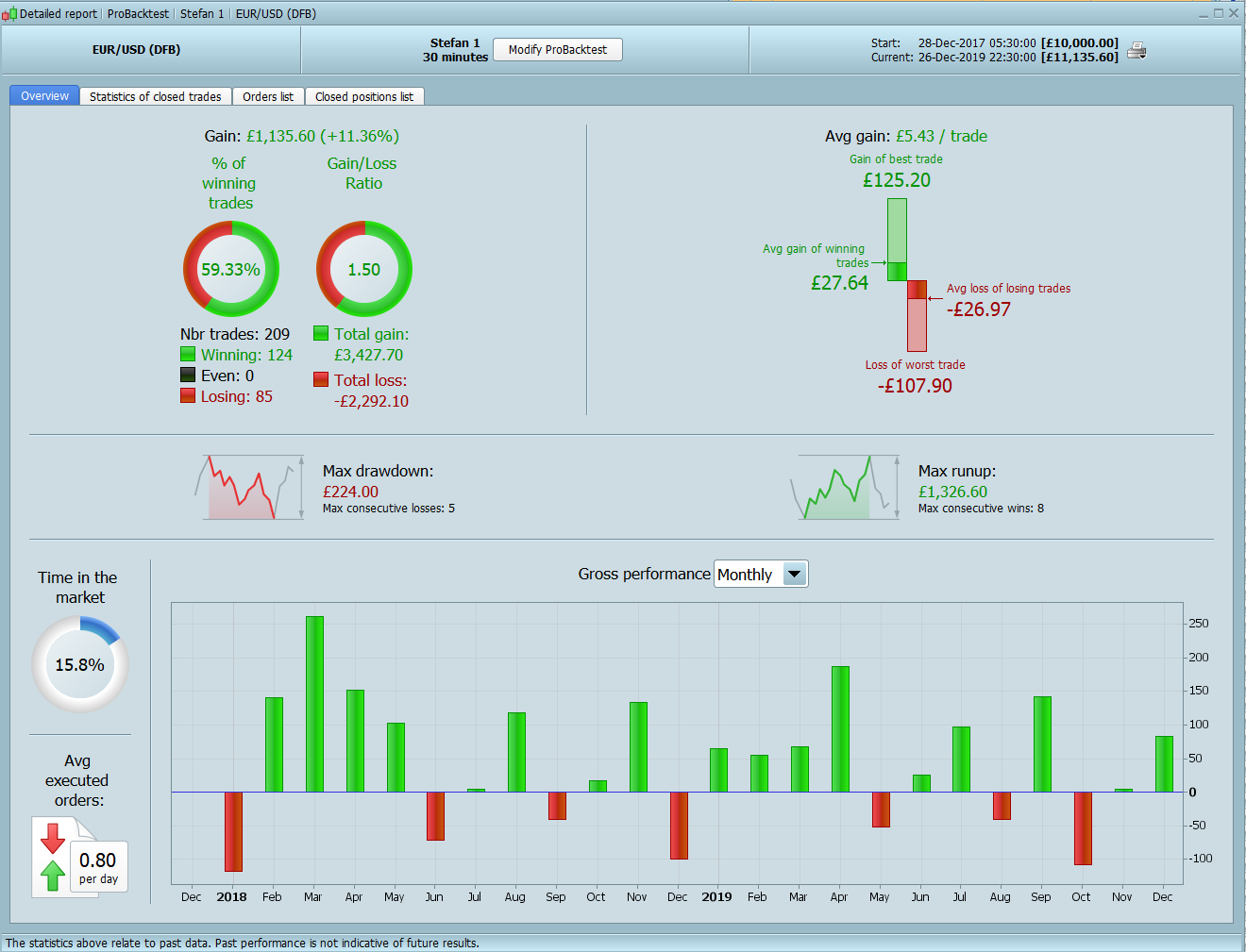
Task: Click the printer icon in header
Action: 1137,51
